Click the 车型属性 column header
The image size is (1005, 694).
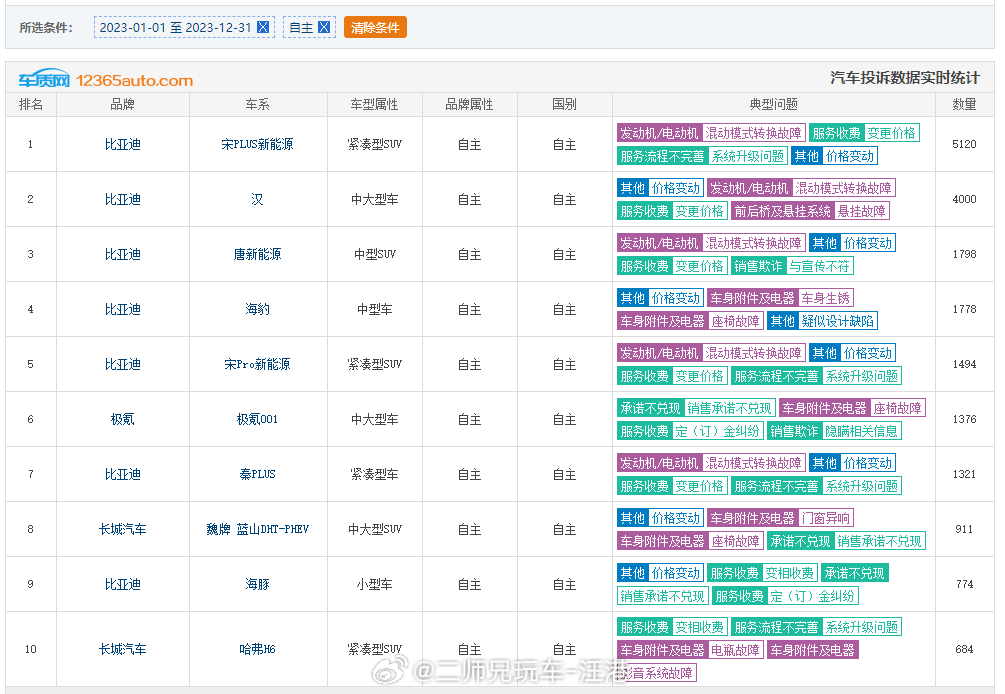374,104
